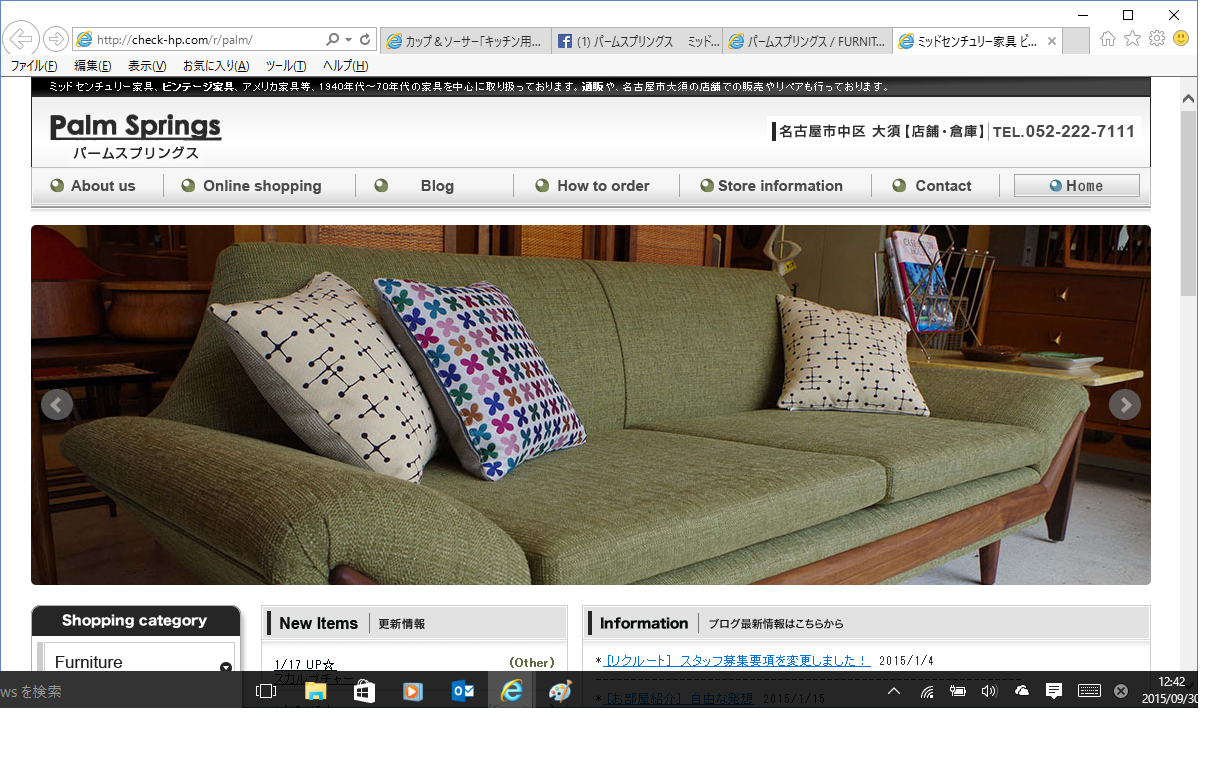Expand the Furniture category arrow
The image size is (1206, 758).
click(226, 667)
